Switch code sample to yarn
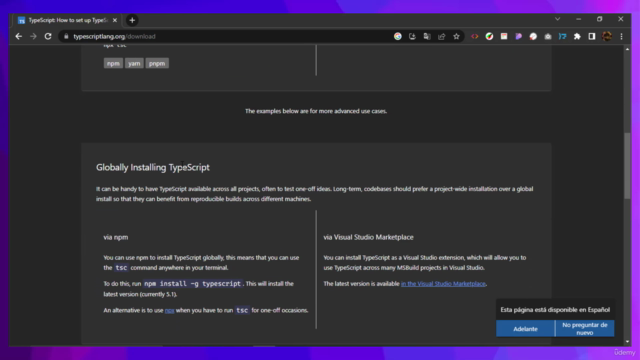Image resolution: width=640 pixels, height=360 pixels. tap(134, 63)
